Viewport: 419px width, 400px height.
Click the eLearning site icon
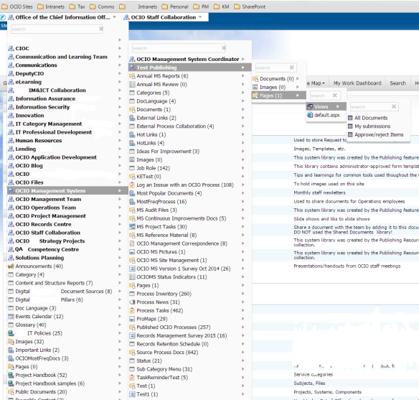[11, 82]
